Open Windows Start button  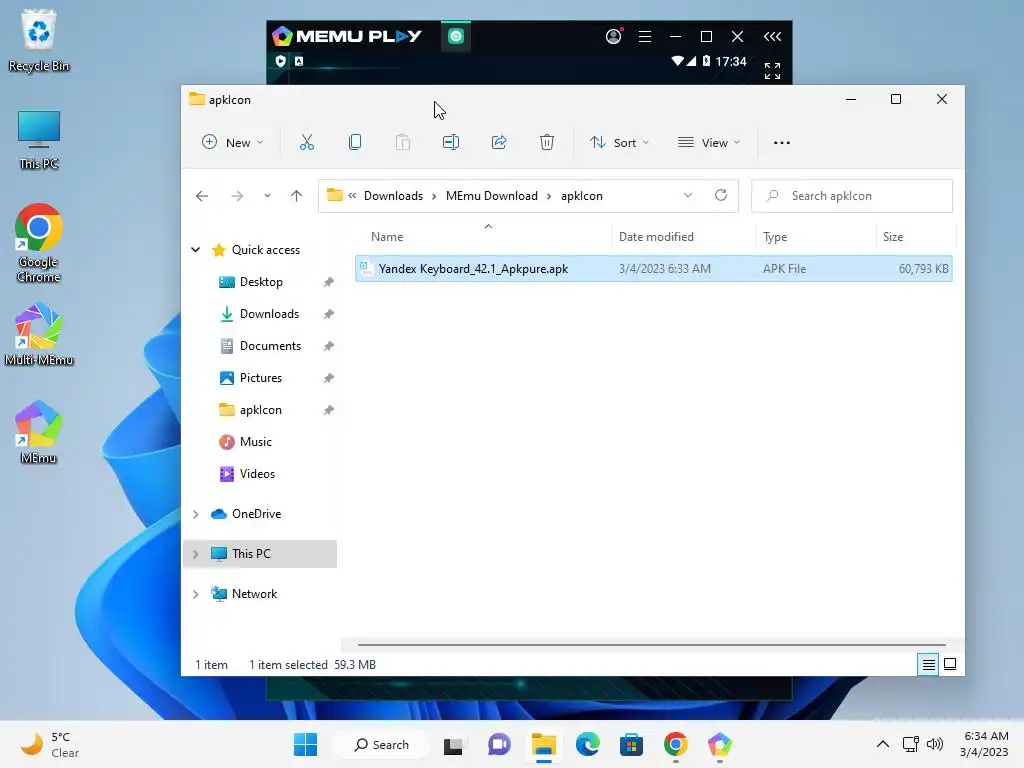click(305, 744)
